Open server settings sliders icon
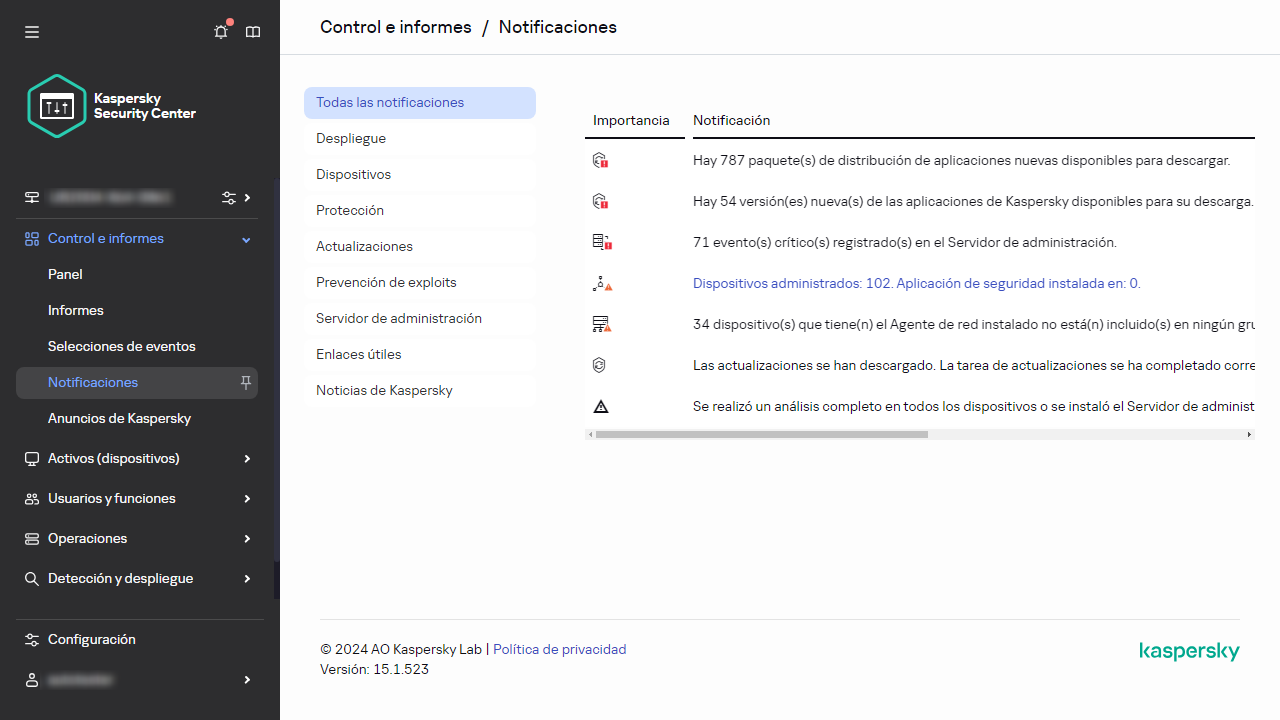1280x720 pixels. [229, 198]
